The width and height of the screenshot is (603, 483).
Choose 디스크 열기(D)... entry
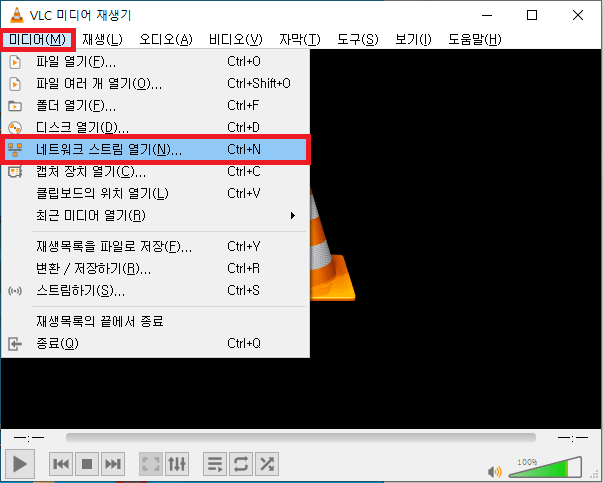[155, 127]
